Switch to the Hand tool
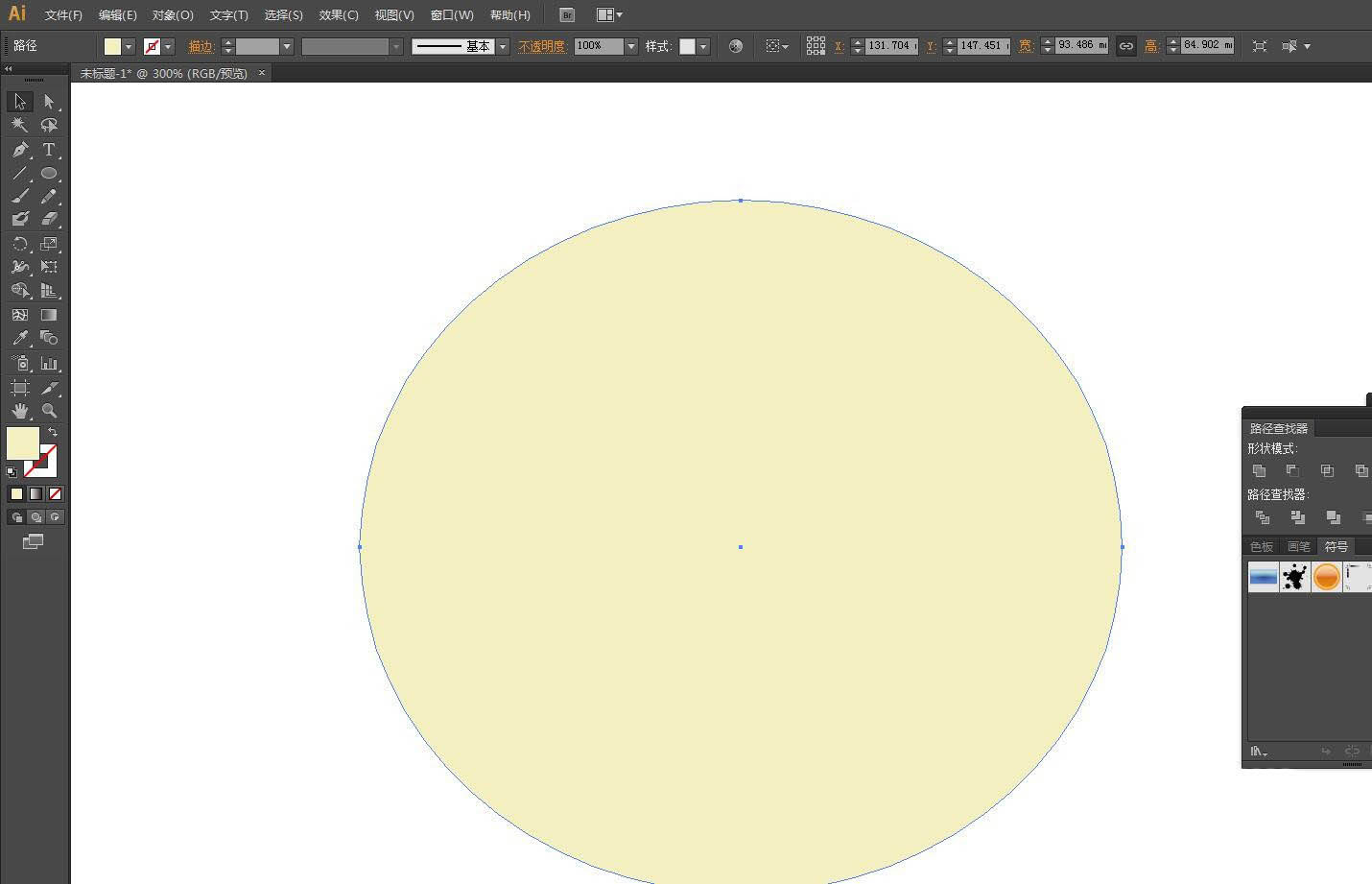This screenshot has width=1372, height=884. click(19, 411)
